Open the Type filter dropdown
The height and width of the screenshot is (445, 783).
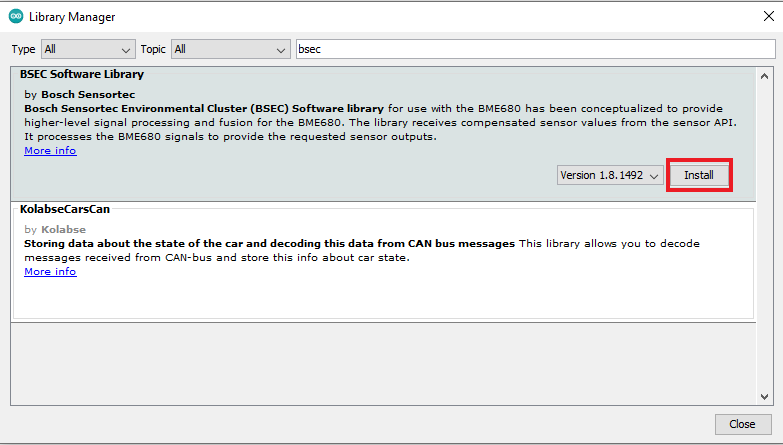click(x=88, y=49)
